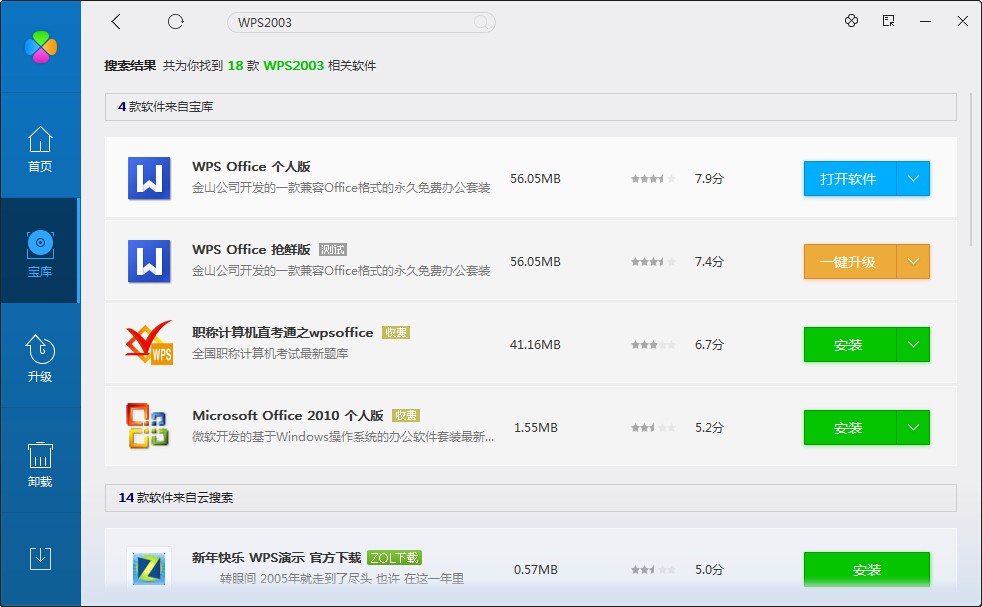Minimize the software manager window
The height and width of the screenshot is (607, 982).
pyautogui.click(x=925, y=21)
